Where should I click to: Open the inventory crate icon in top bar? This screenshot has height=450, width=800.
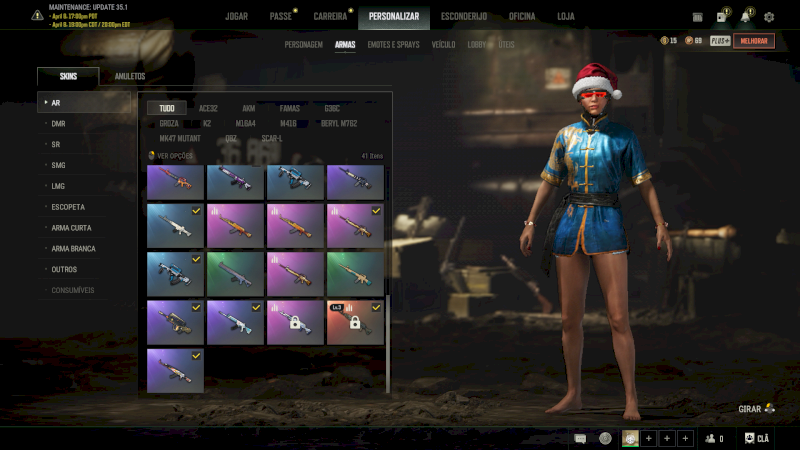click(x=697, y=17)
